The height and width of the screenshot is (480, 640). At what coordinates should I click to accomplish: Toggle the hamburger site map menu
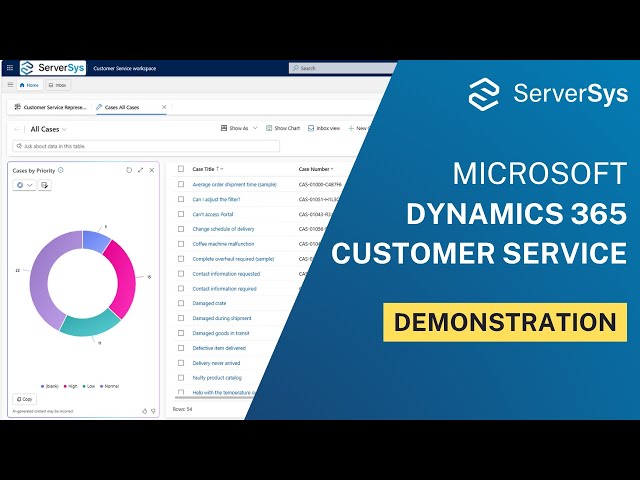[11, 85]
